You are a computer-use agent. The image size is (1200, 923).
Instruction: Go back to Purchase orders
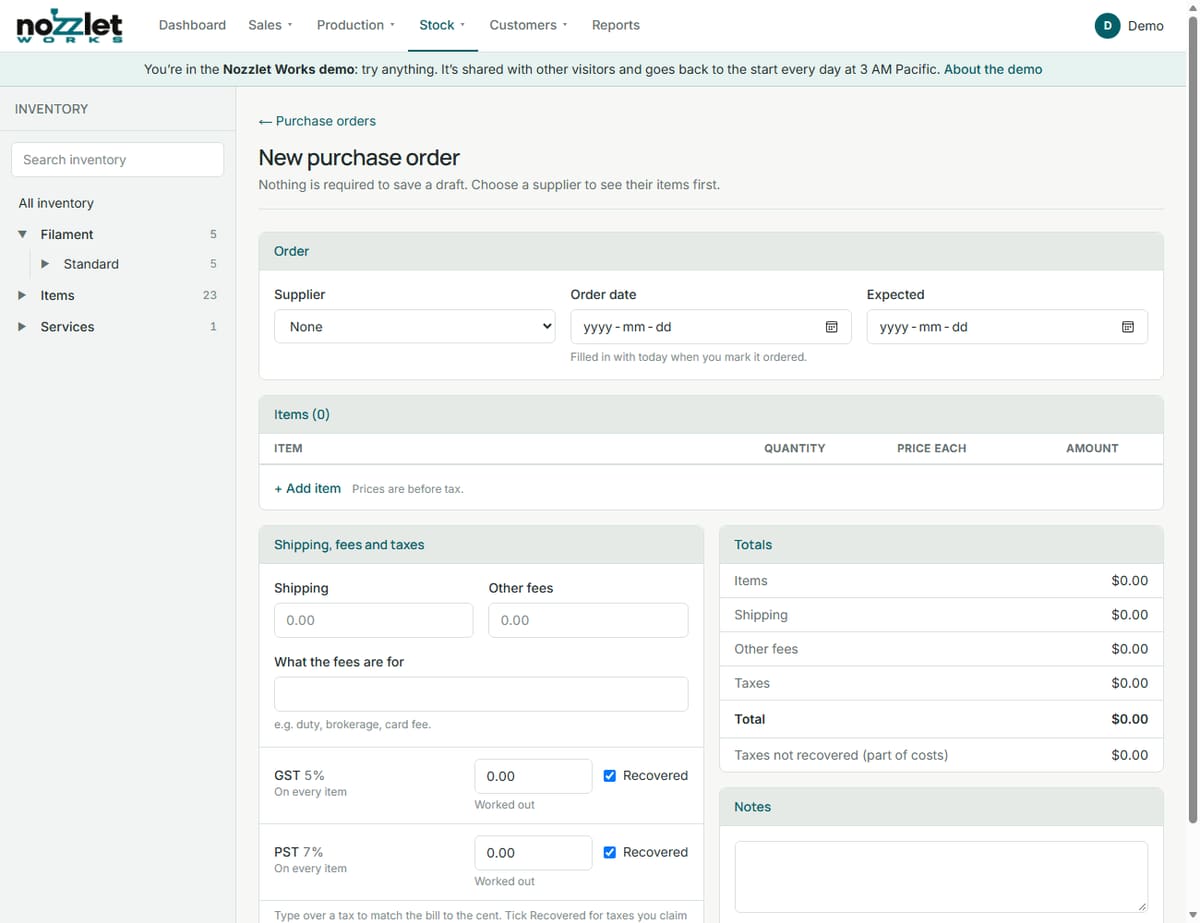317,121
